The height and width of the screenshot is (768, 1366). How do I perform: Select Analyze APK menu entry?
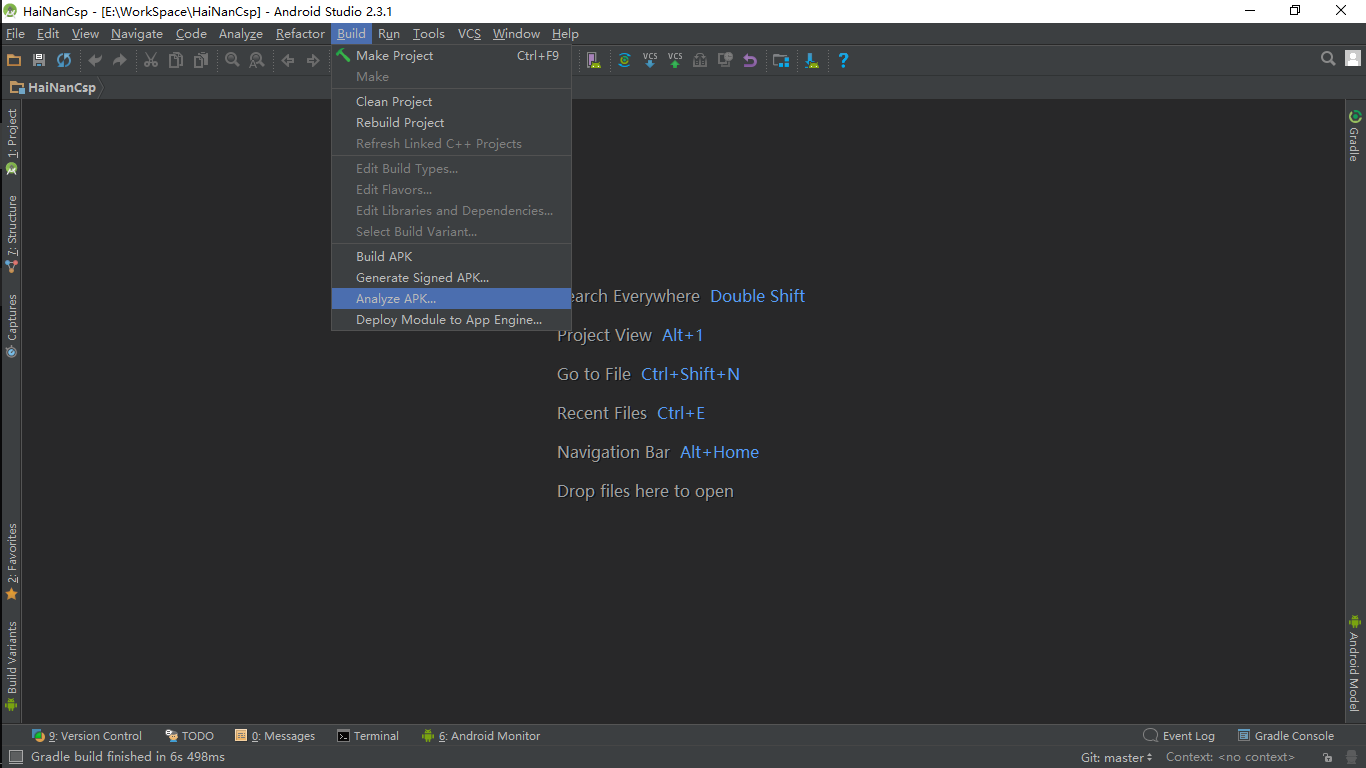pyautogui.click(x=451, y=299)
